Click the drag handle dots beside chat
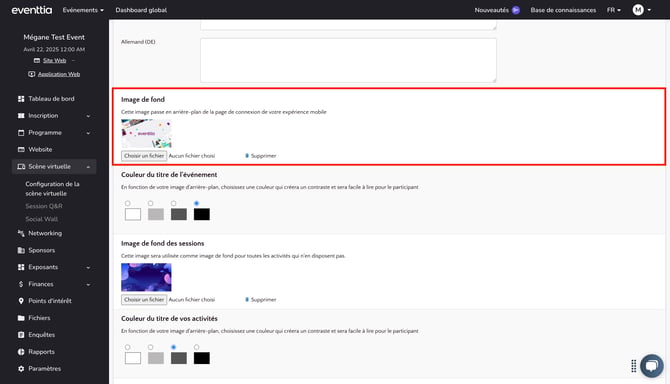This screenshot has width=670, height=384. (x=633, y=366)
